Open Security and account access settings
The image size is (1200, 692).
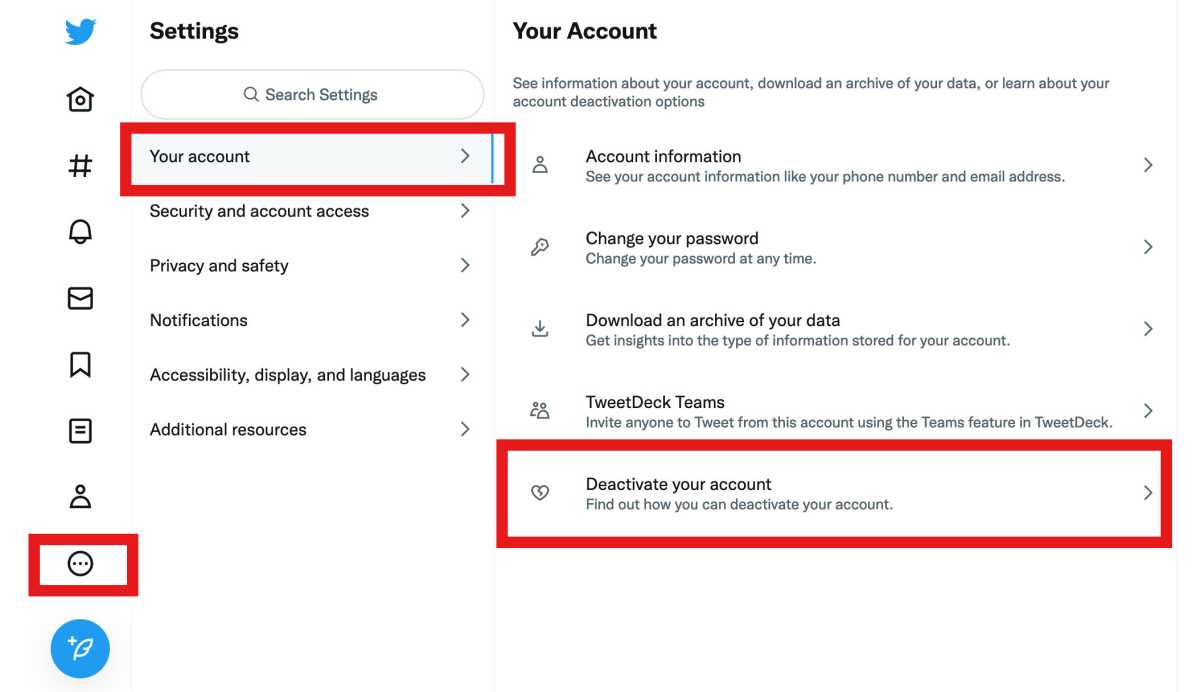[310, 211]
